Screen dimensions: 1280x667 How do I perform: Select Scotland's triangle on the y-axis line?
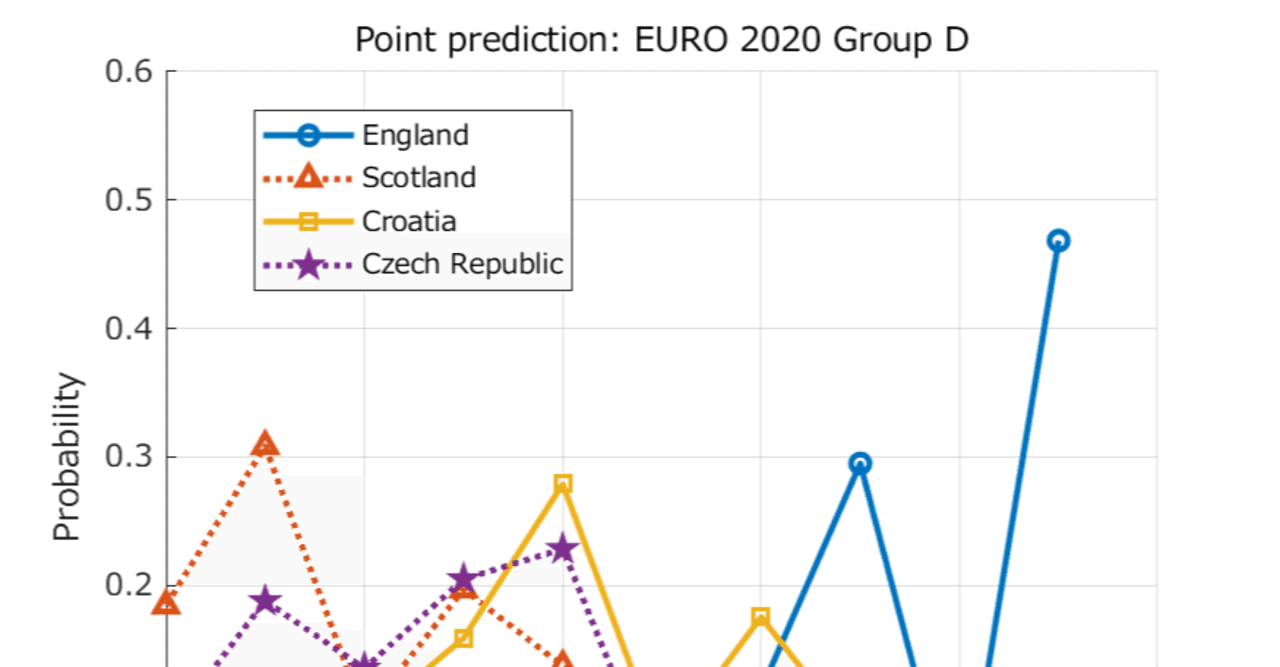(167, 602)
